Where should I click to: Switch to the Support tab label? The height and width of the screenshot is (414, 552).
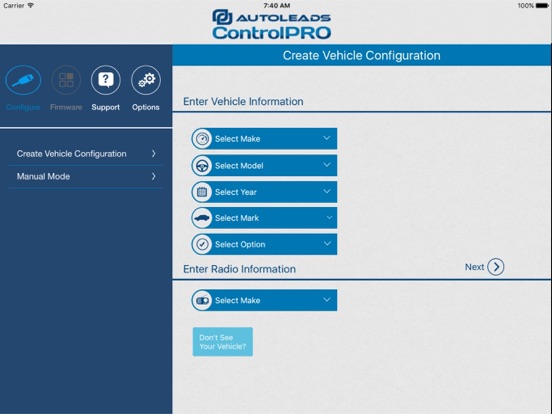(106, 107)
